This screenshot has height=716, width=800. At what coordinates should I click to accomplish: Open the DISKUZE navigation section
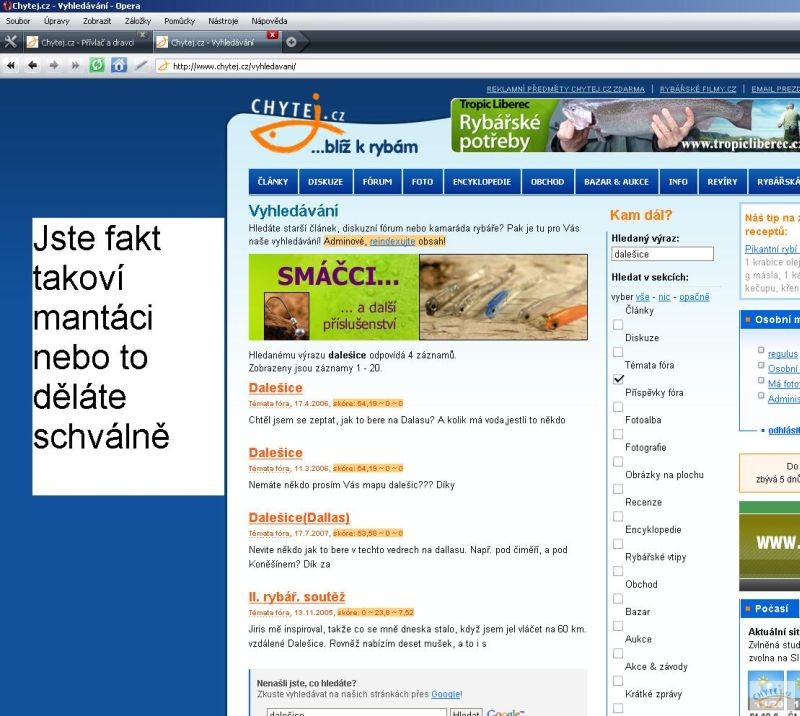tap(326, 182)
